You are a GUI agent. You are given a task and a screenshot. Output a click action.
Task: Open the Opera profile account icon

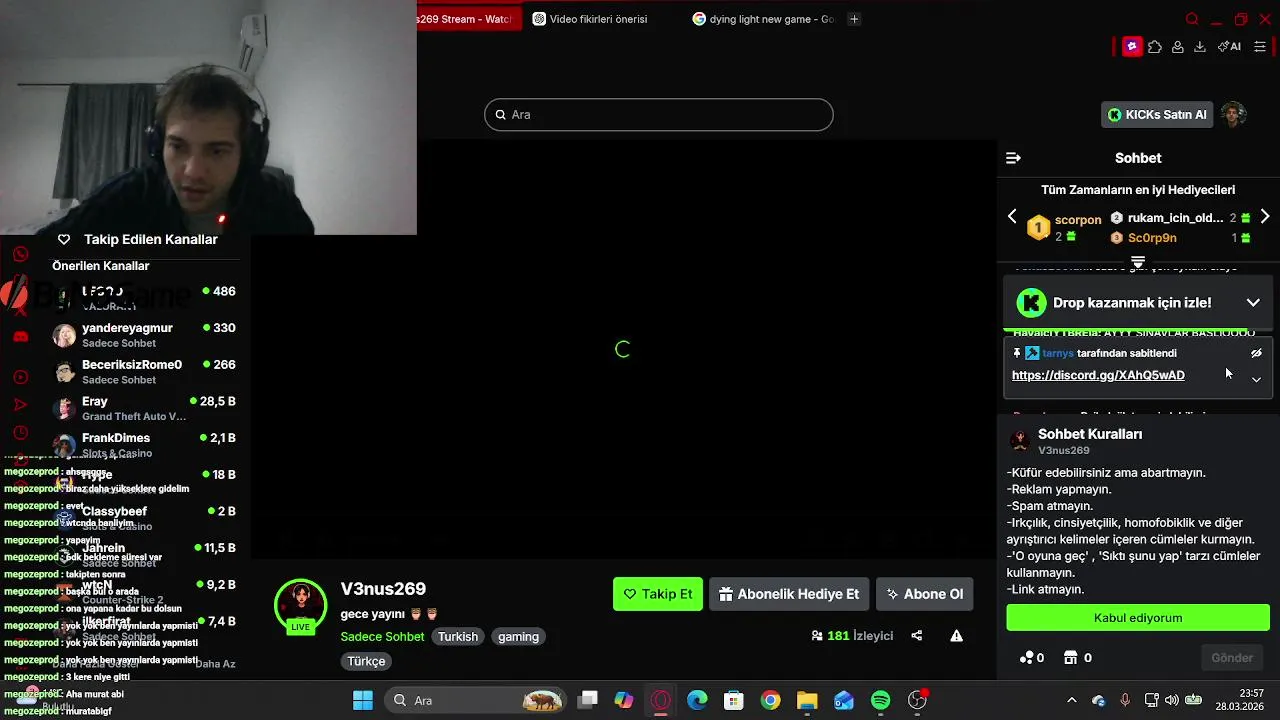[1178, 47]
